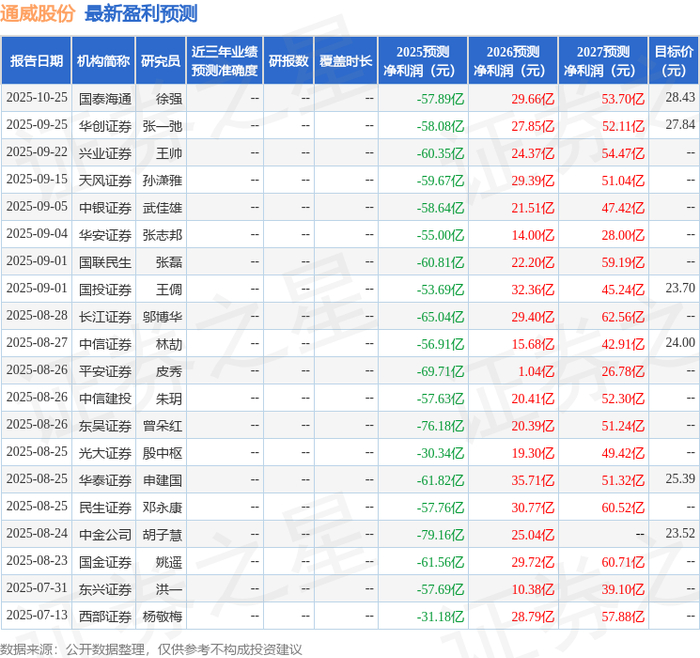
Task: Click analyst name 徐强
Action: (169, 99)
